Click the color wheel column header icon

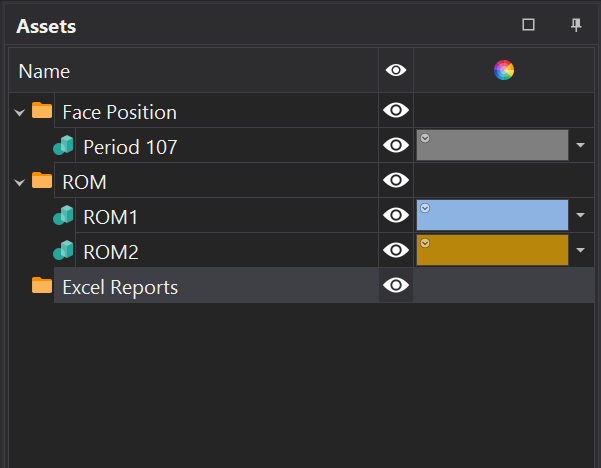pyautogui.click(x=504, y=70)
